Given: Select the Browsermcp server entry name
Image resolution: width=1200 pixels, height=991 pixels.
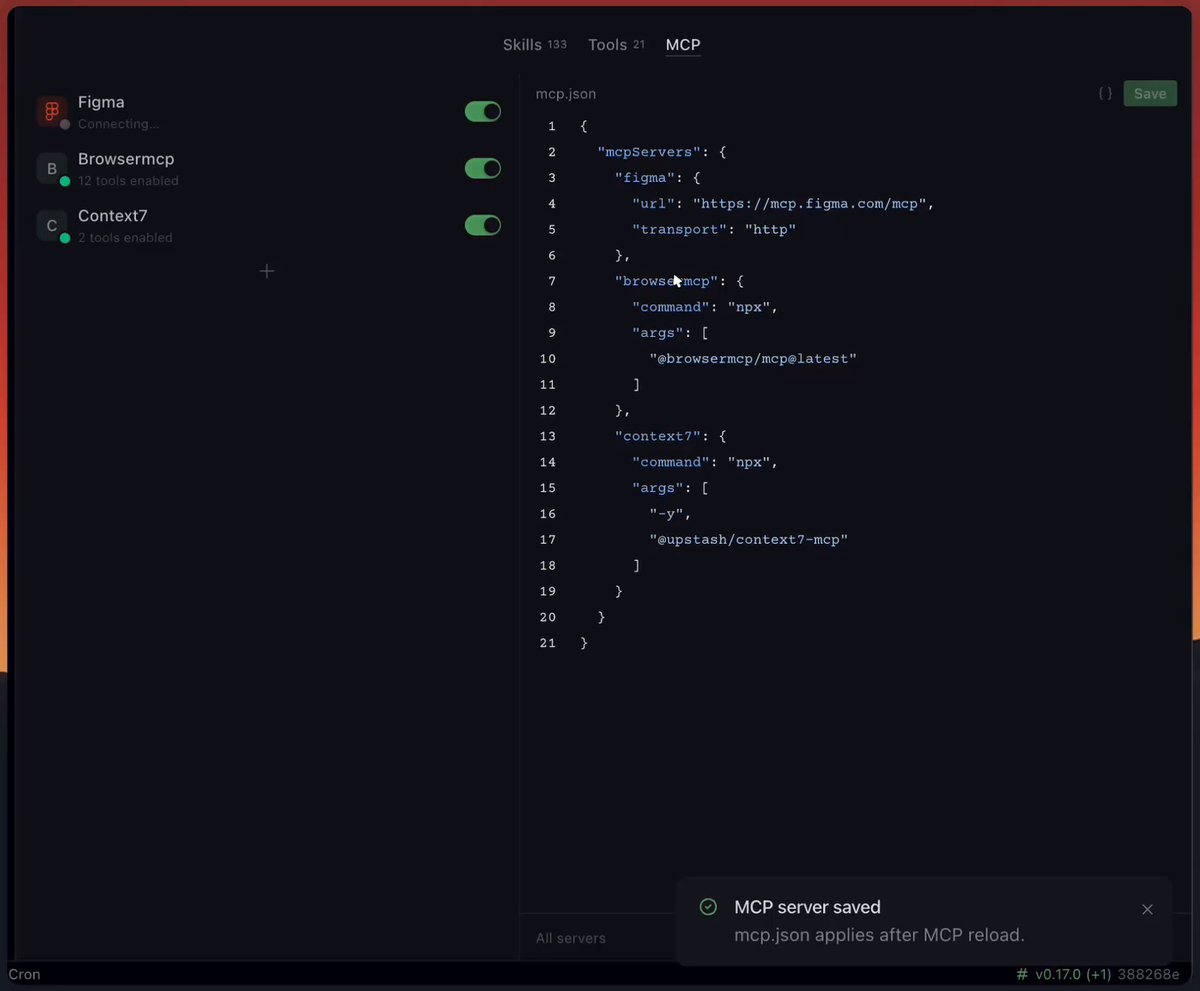Looking at the screenshot, I should point(126,159).
